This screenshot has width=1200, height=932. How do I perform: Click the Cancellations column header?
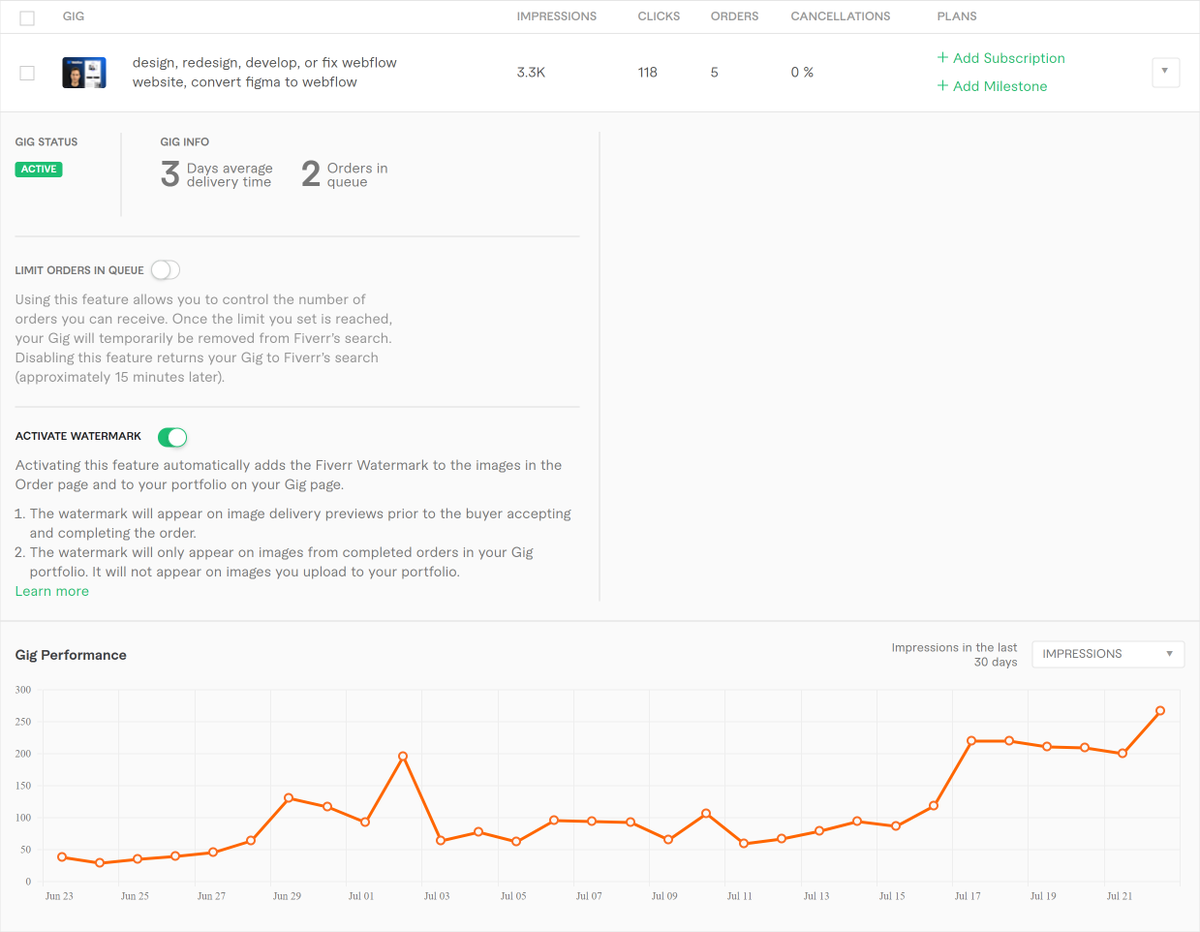[840, 17]
